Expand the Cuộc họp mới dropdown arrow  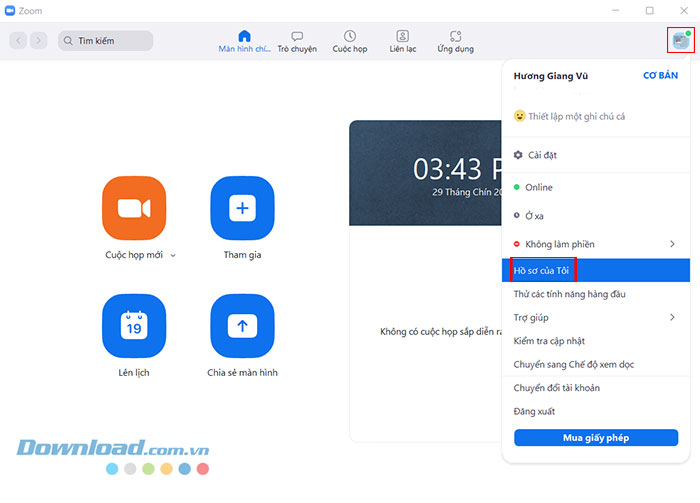(173, 256)
